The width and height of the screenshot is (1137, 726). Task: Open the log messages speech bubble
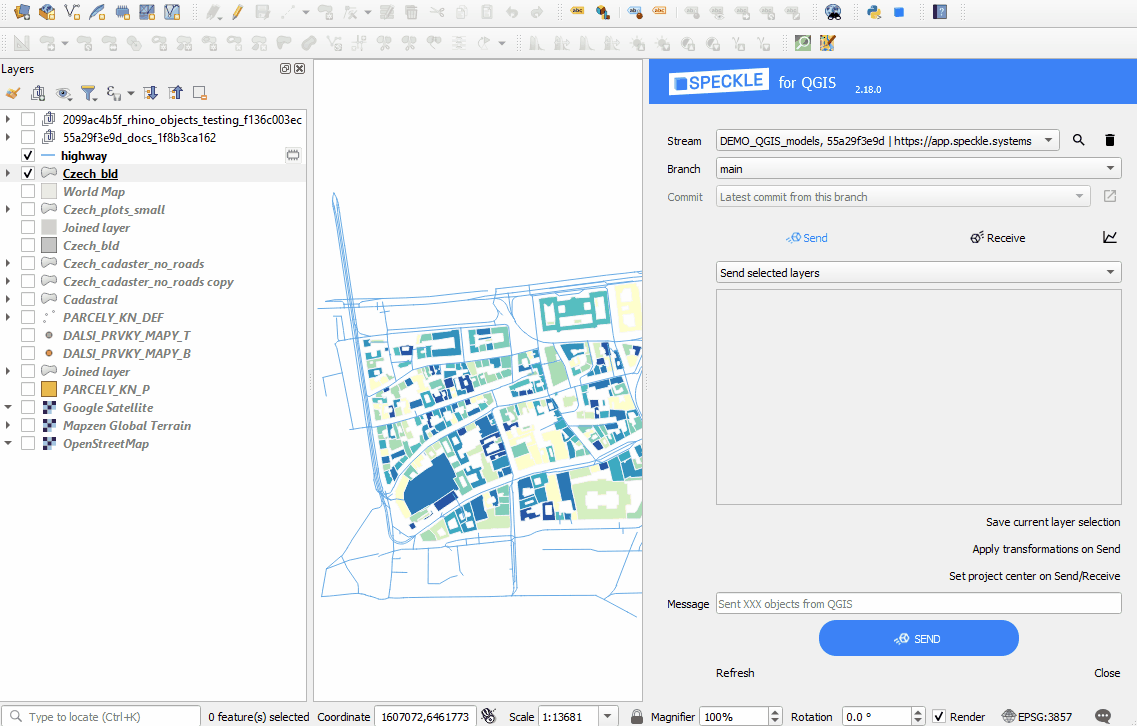click(x=1103, y=716)
